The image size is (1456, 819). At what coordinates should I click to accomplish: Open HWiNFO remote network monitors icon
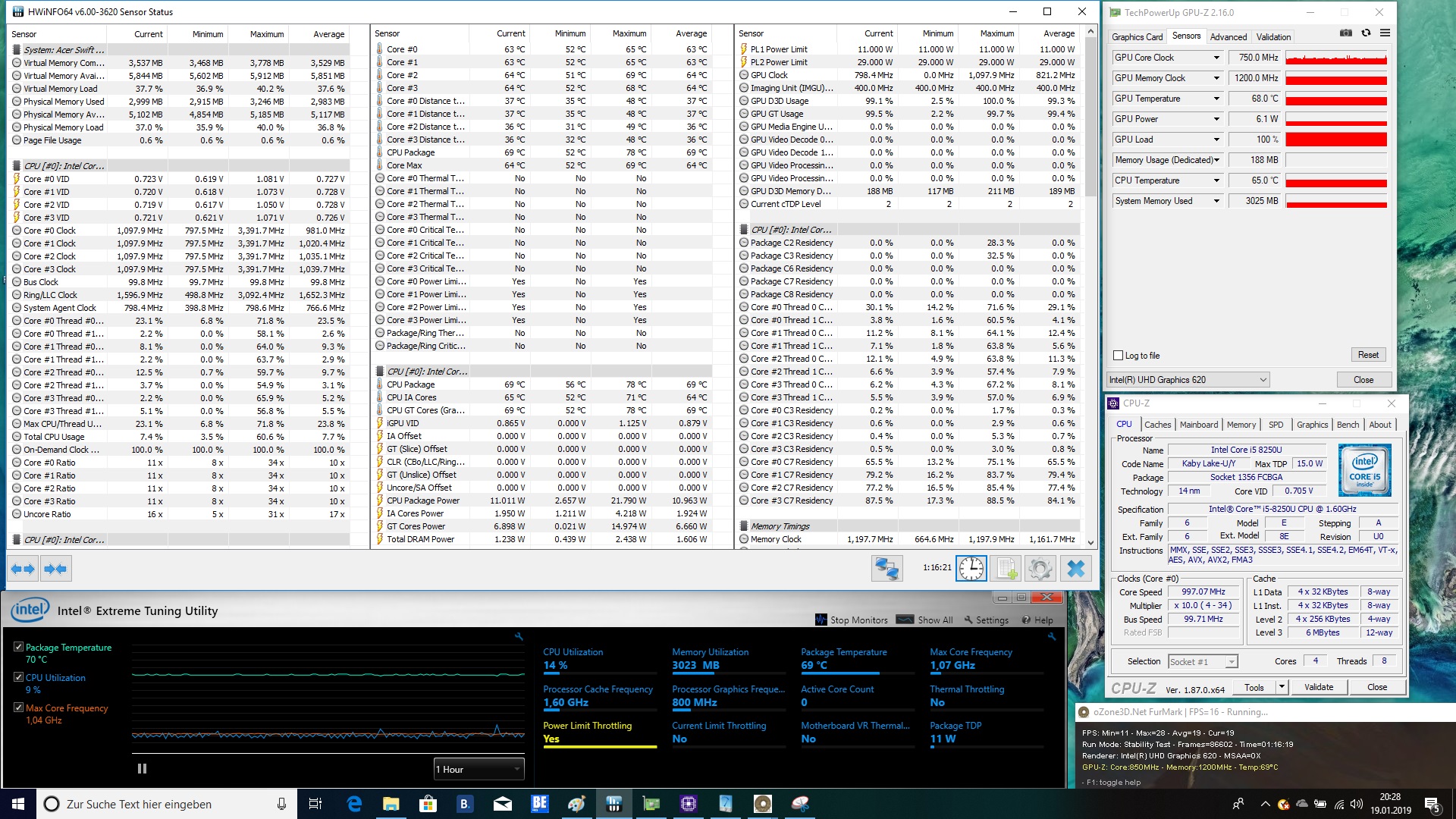[886, 569]
